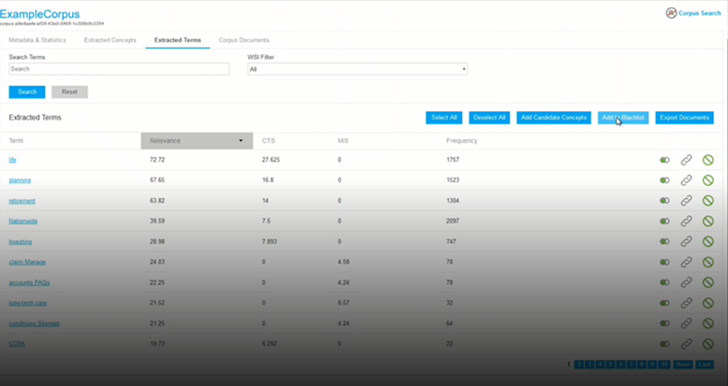Click the link icon in the CCPA row
728x386 pixels.
686,344
